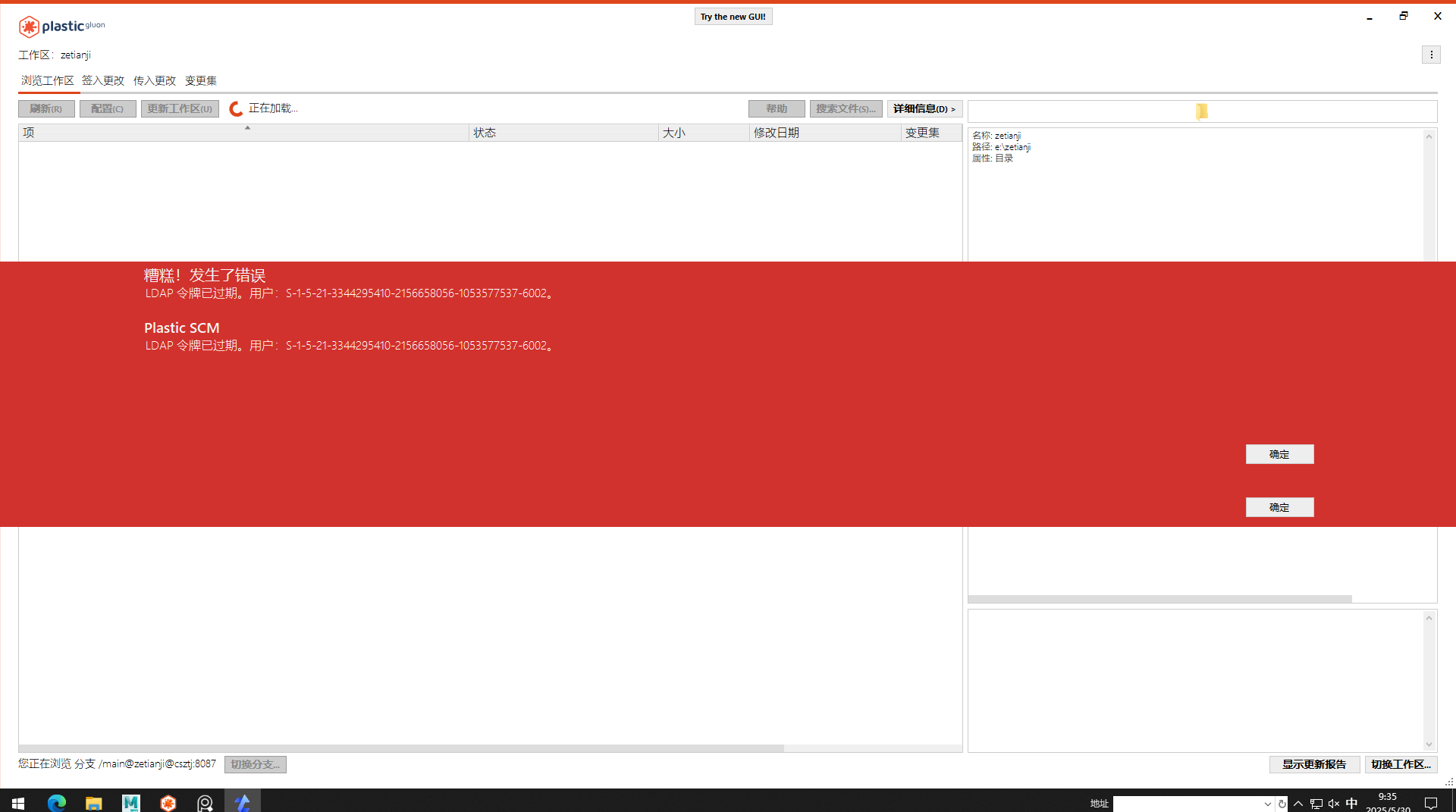Image resolution: width=1456 pixels, height=812 pixels.
Task: Click the 刷新(R) button
Action: [x=46, y=109]
